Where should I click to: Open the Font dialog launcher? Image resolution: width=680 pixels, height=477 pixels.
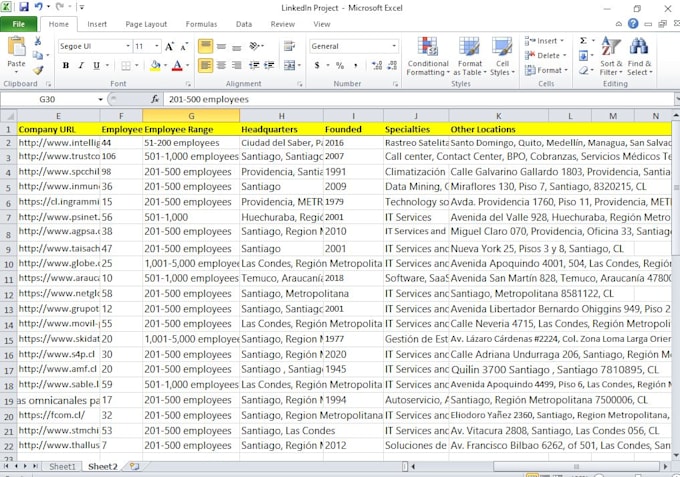188,84
